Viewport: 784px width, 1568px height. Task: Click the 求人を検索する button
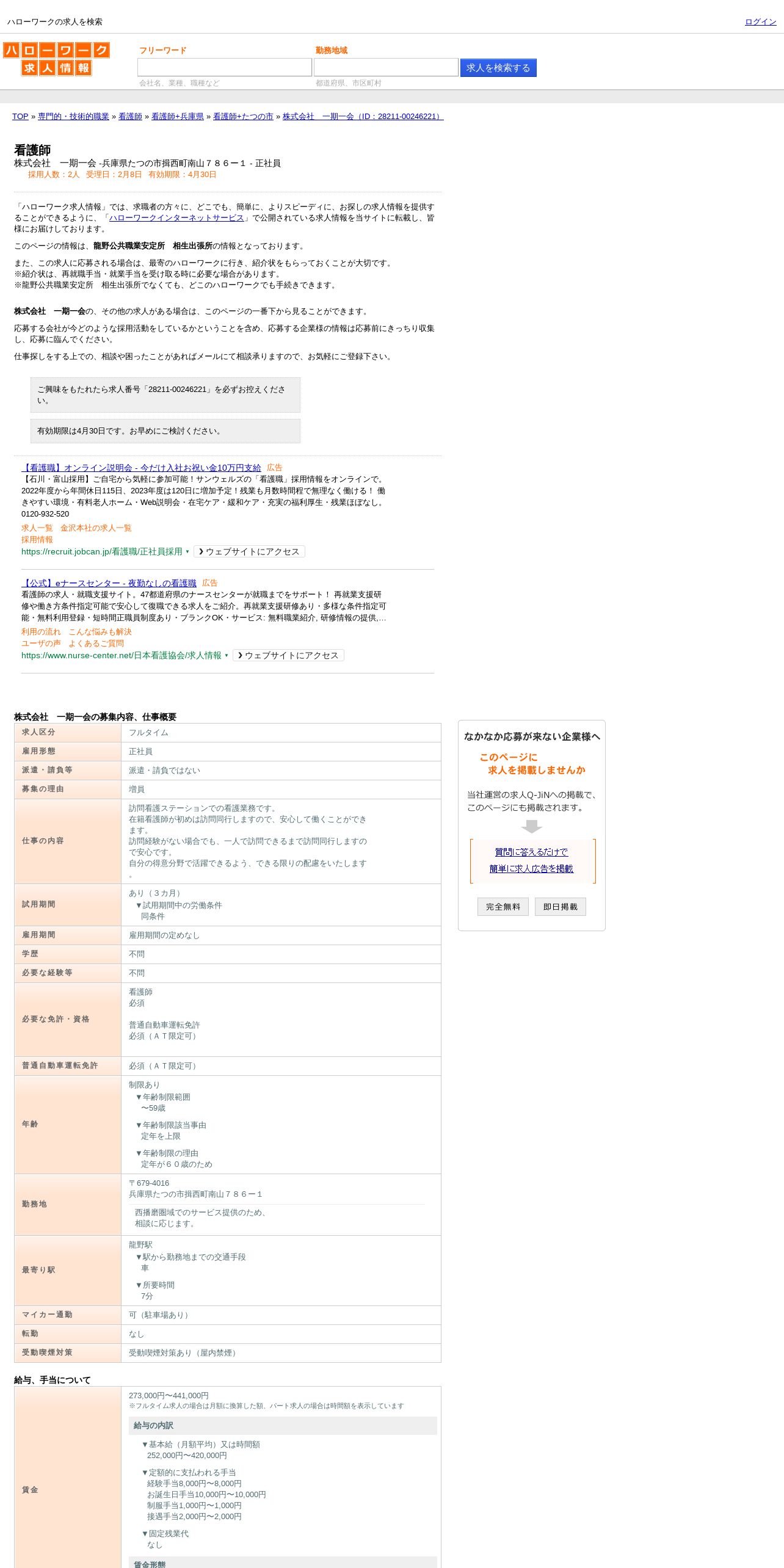(498, 68)
